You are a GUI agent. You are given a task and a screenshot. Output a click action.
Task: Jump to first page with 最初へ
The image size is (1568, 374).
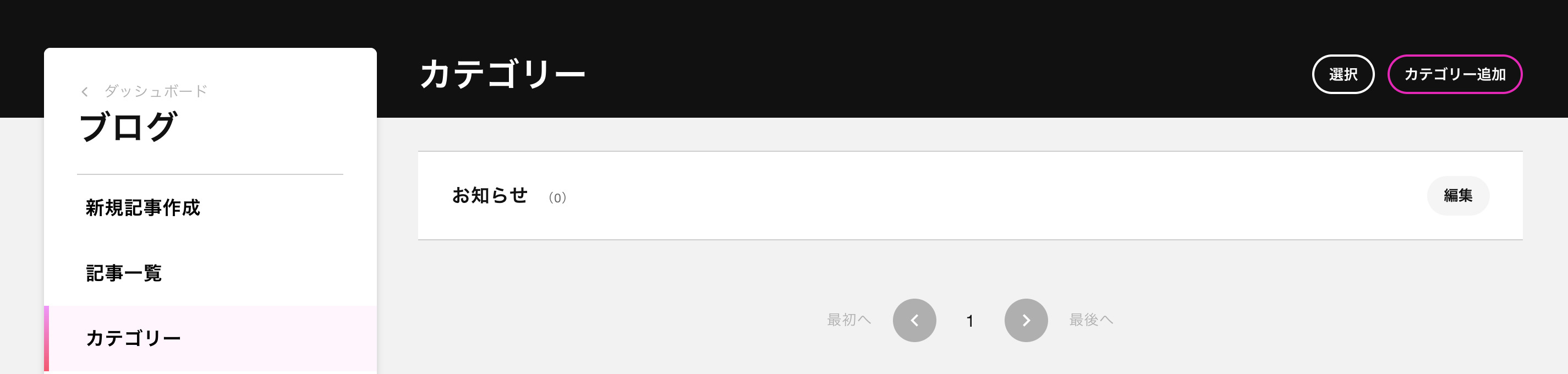pos(848,320)
